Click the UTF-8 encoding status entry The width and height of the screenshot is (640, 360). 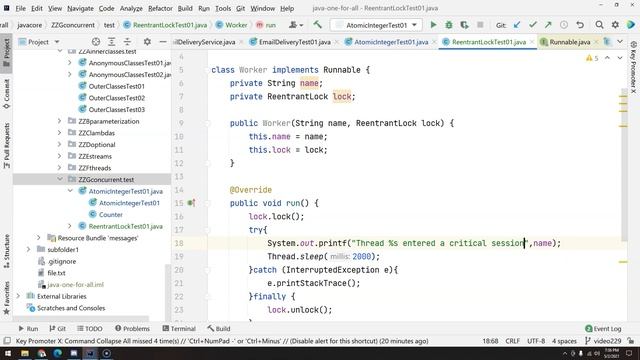[536, 341]
